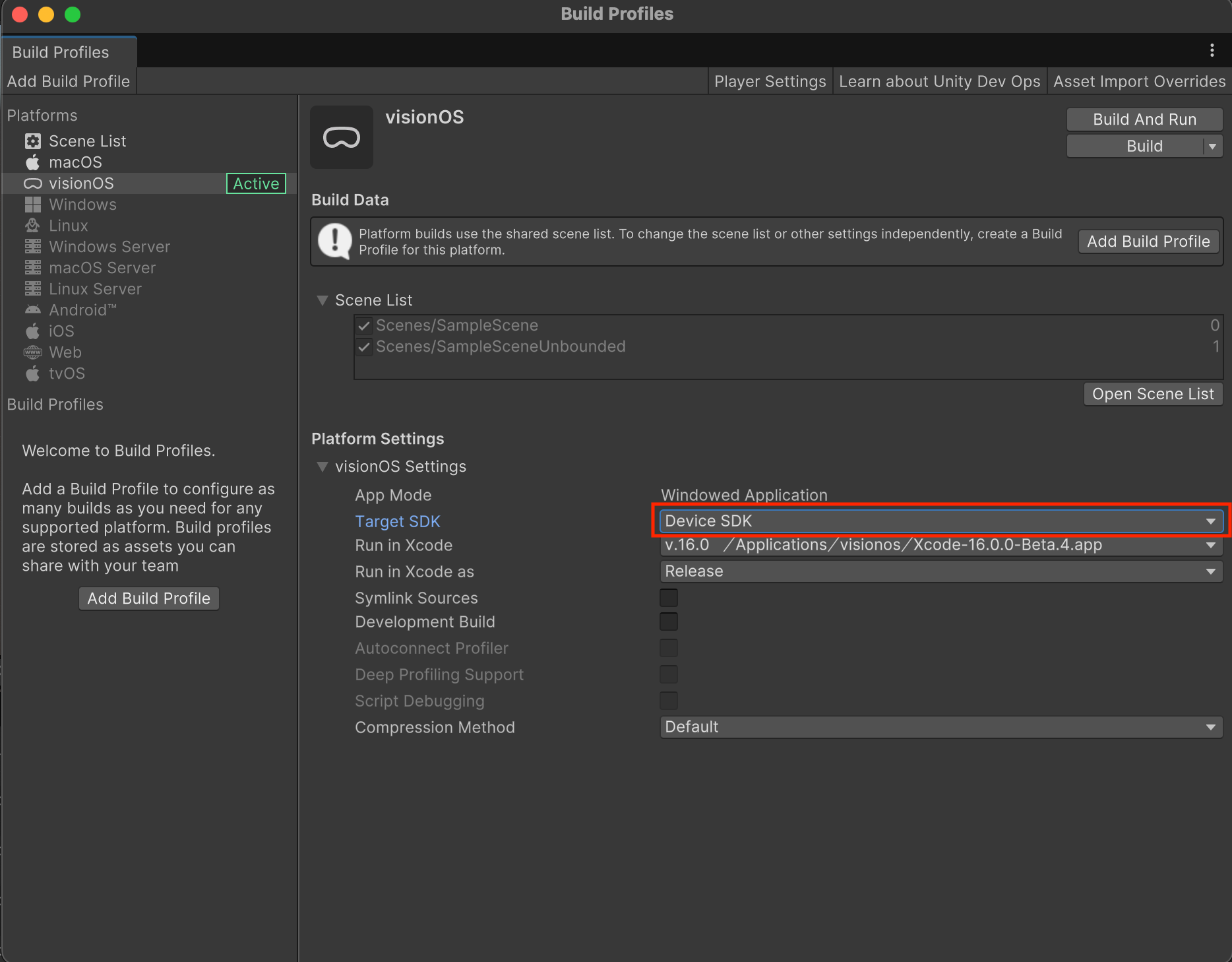Uncheck Scenes/SampleScene checkbox

[x=364, y=326]
